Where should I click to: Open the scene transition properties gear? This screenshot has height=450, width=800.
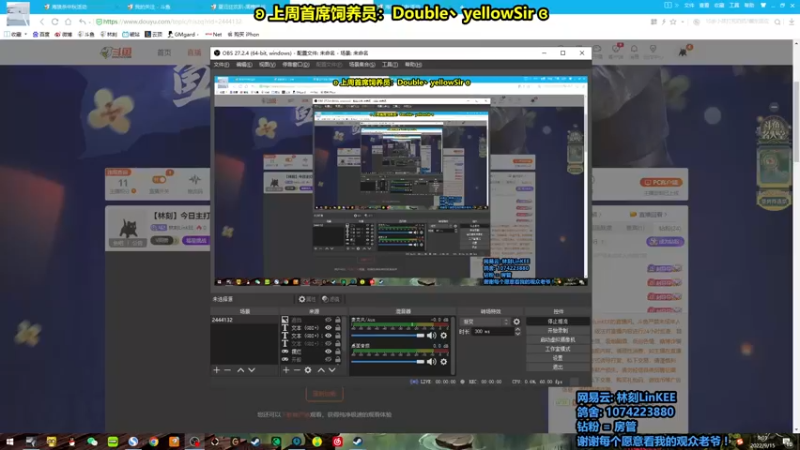[516, 321]
